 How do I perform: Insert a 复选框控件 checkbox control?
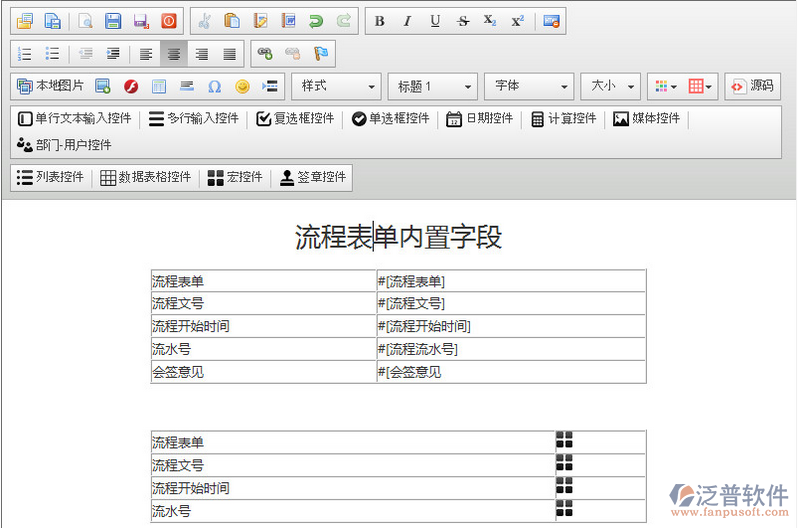click(x=295, y=119)
